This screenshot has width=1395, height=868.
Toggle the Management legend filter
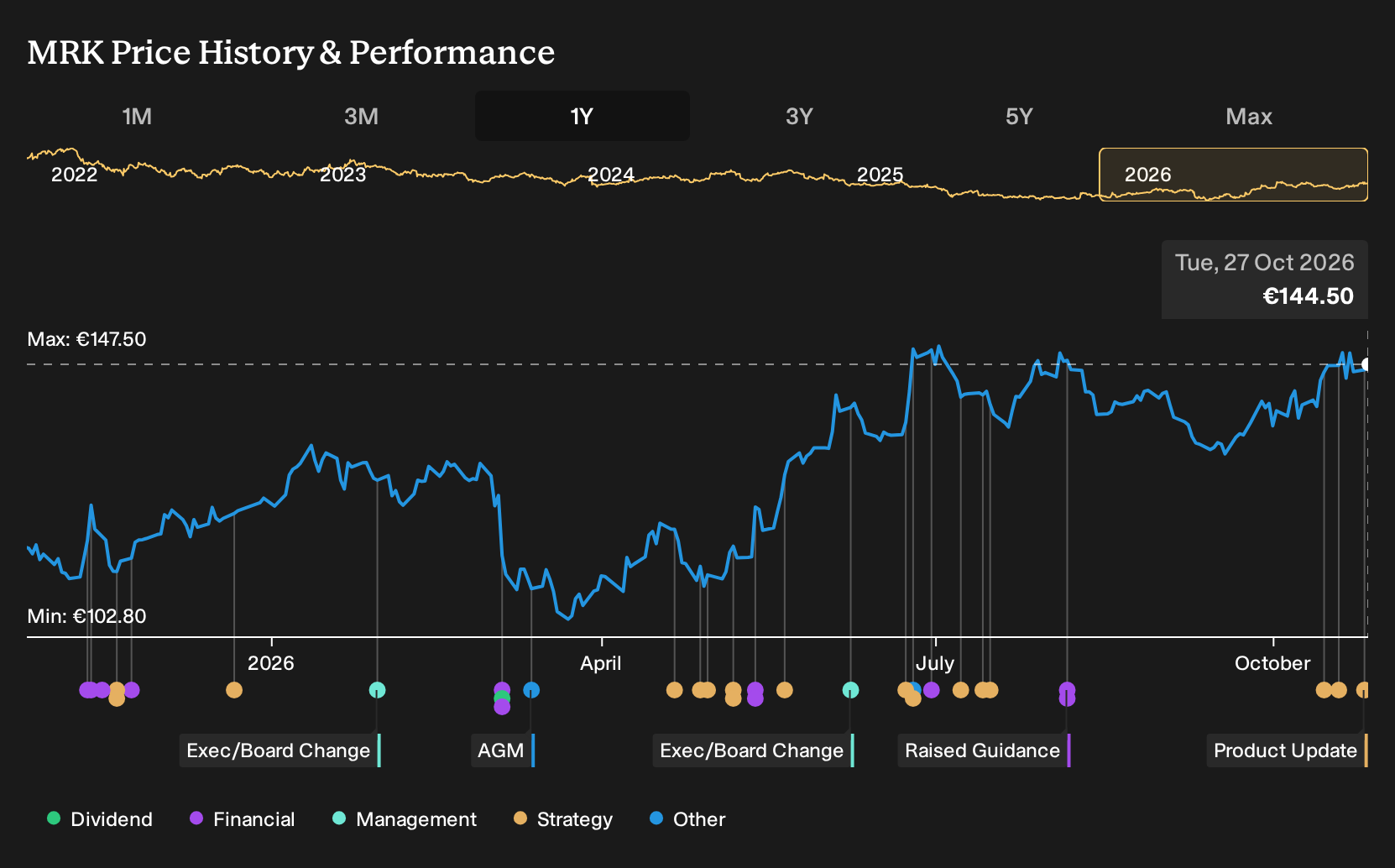tap(405, 819)
